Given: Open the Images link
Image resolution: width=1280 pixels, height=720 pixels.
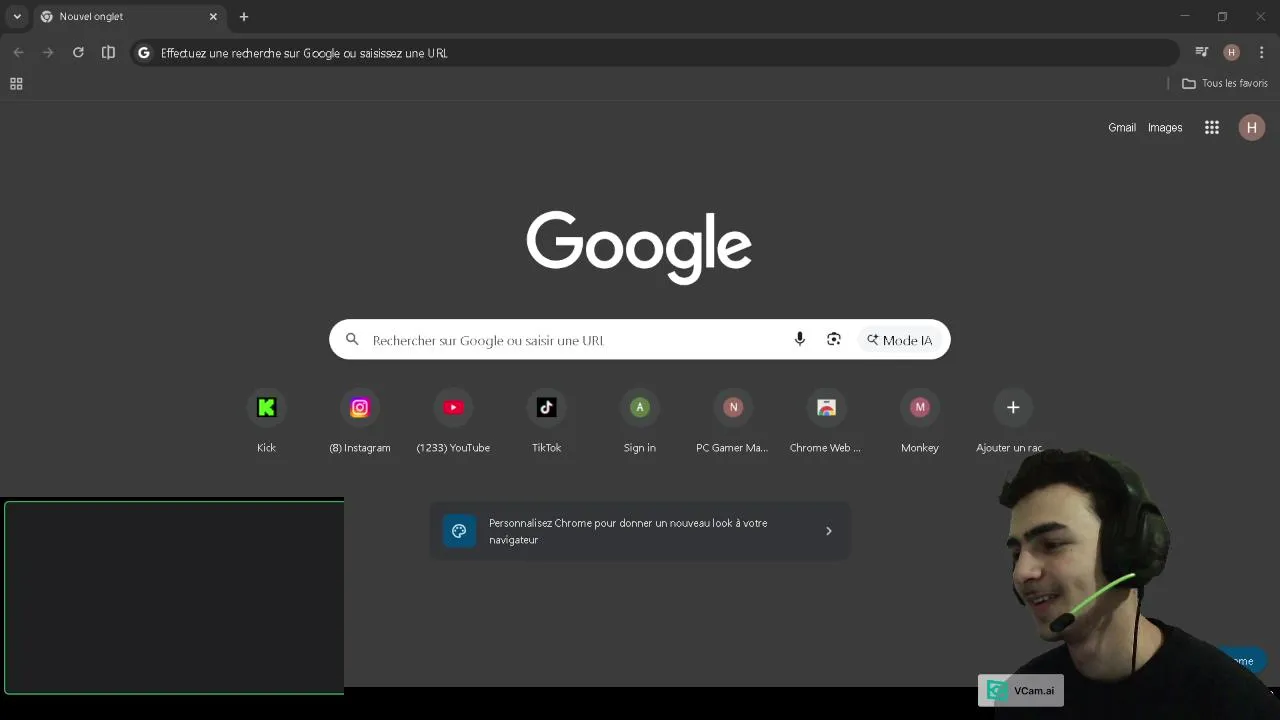Looking at the screenshot, I should [1165, 127].
